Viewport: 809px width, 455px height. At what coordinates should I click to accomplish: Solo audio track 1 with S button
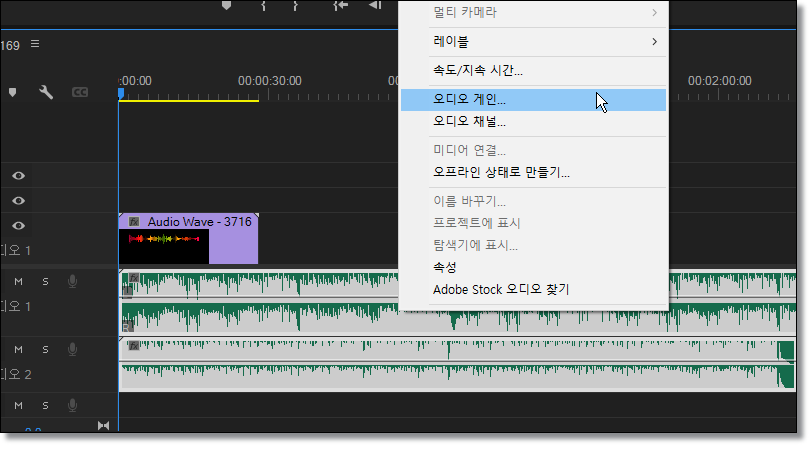tap(45, 282)
